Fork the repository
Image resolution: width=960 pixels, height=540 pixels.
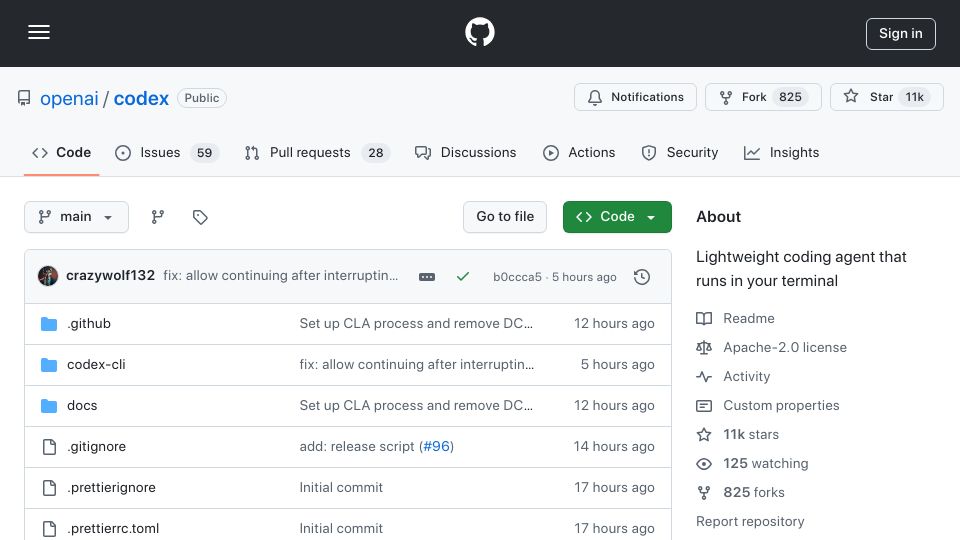[763, 97]
